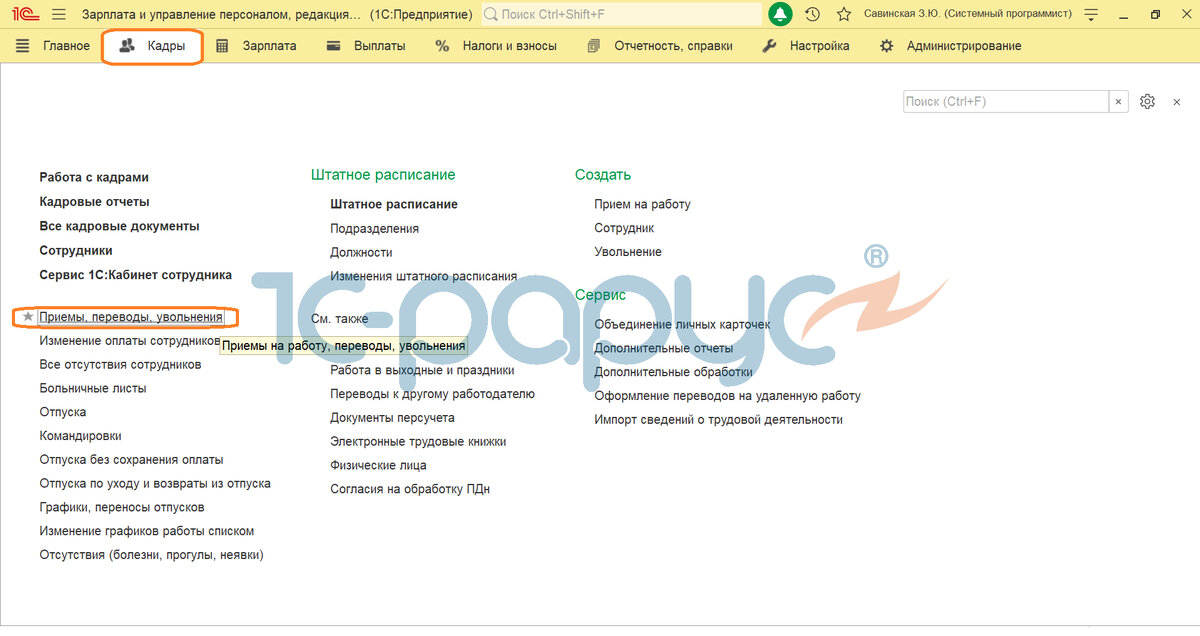Close the section menu panel

pos(1177,101)
